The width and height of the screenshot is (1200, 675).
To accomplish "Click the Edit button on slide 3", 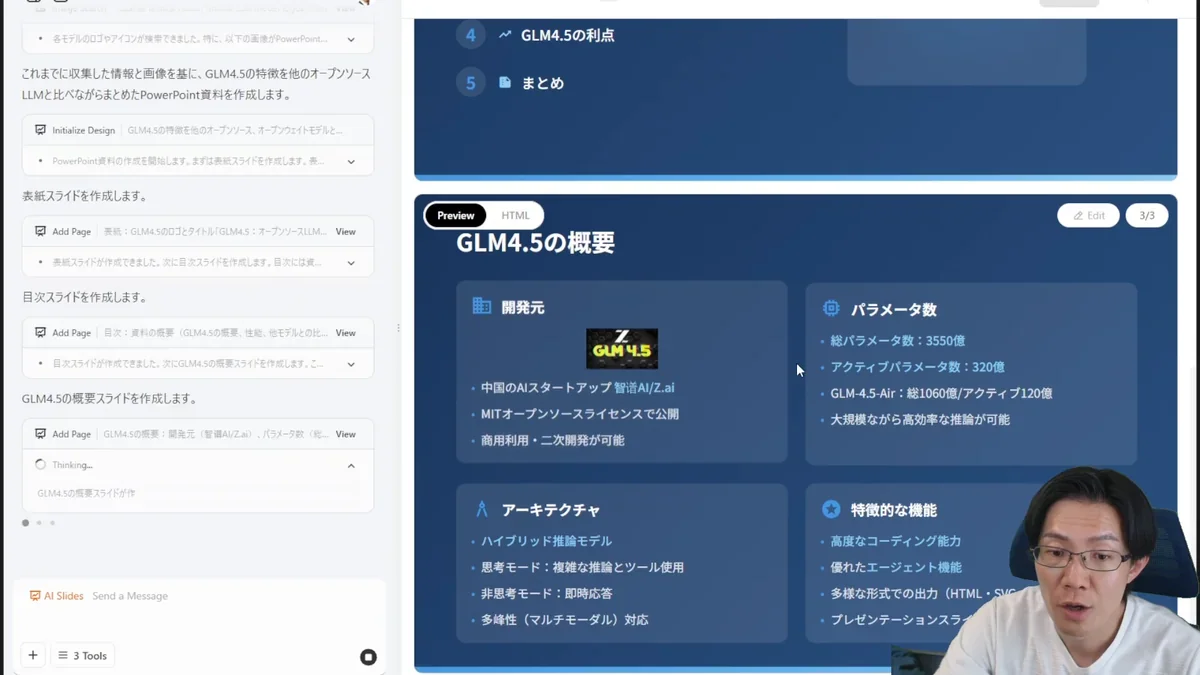I will (1088, 215).
